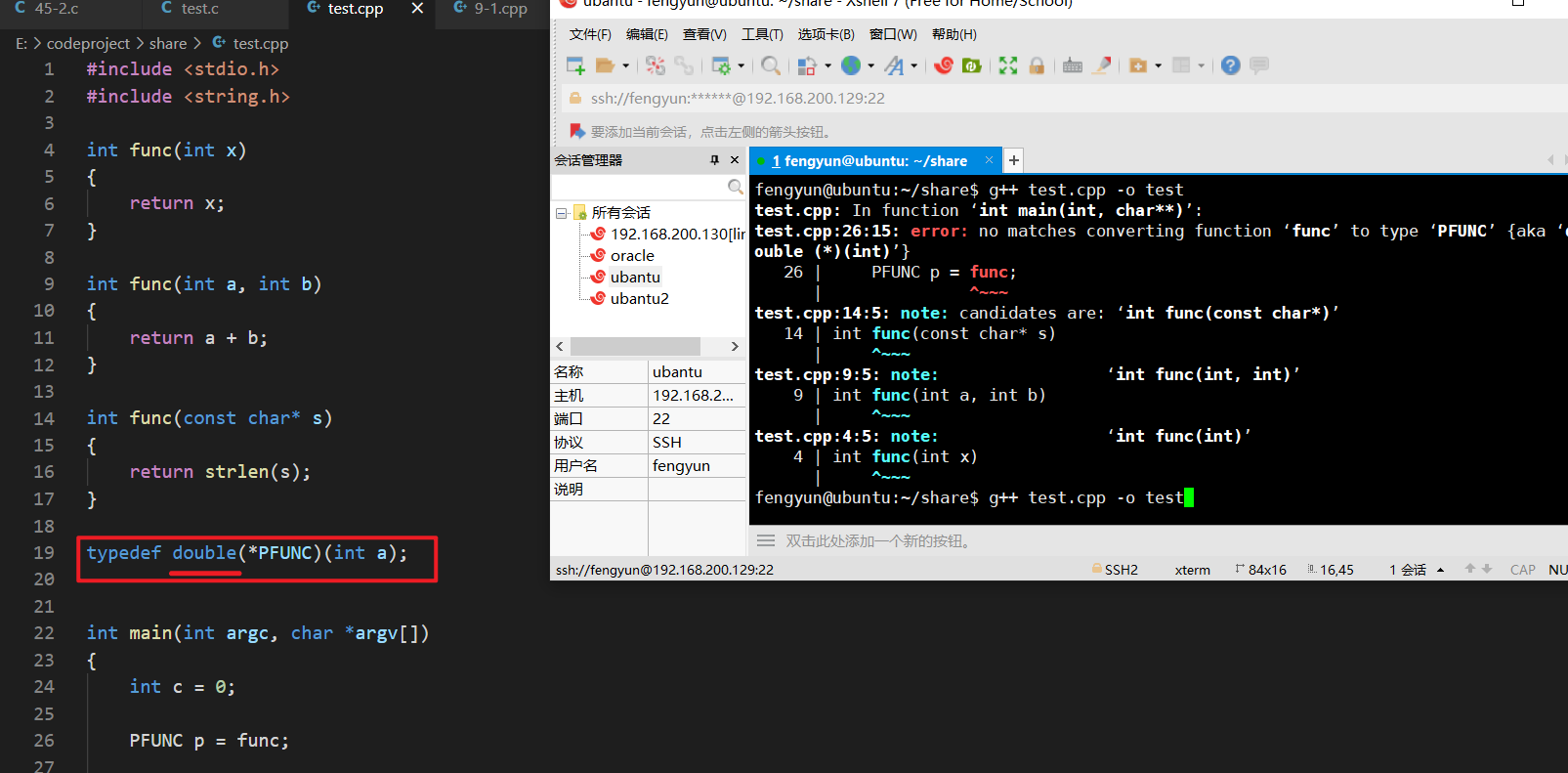Close the 会话管理器 panel

(735, 159)
